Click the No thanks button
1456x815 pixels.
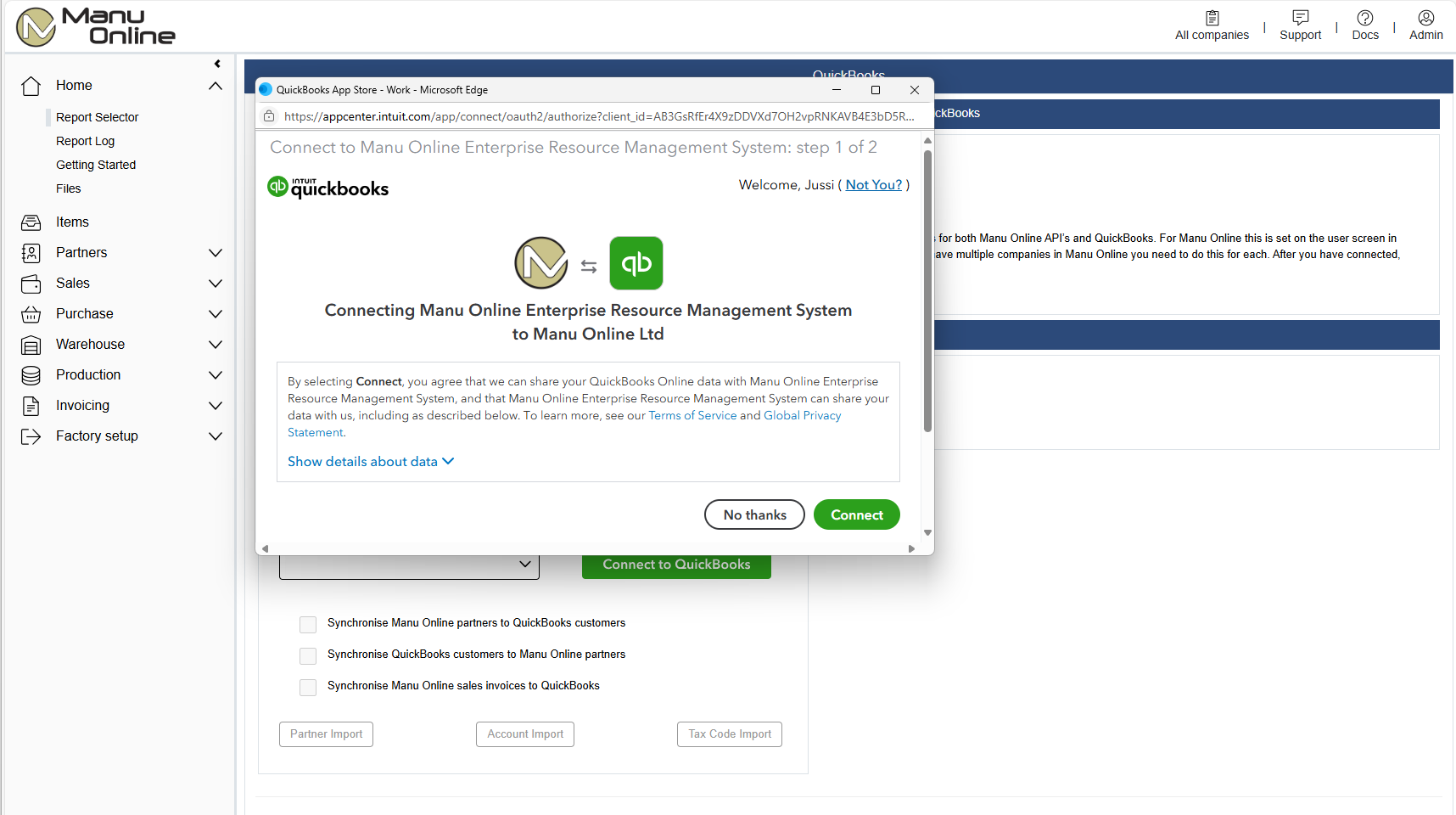(x=754, y=514)
